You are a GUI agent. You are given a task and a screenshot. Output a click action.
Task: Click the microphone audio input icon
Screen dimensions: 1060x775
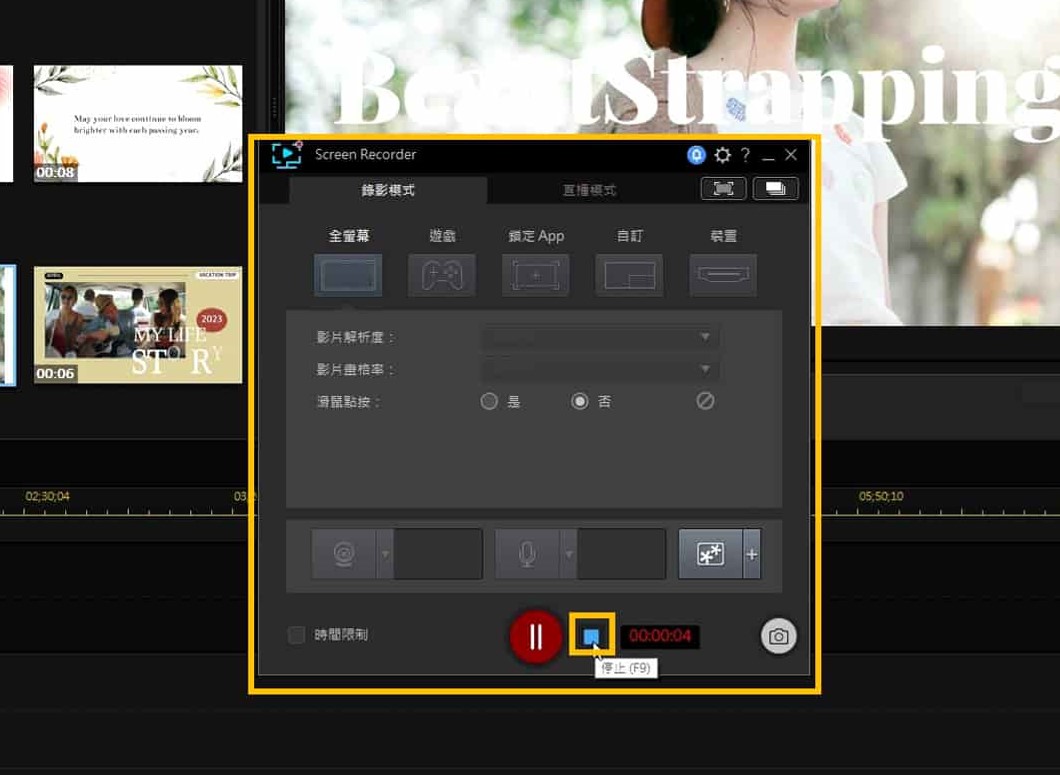(532, 554)
